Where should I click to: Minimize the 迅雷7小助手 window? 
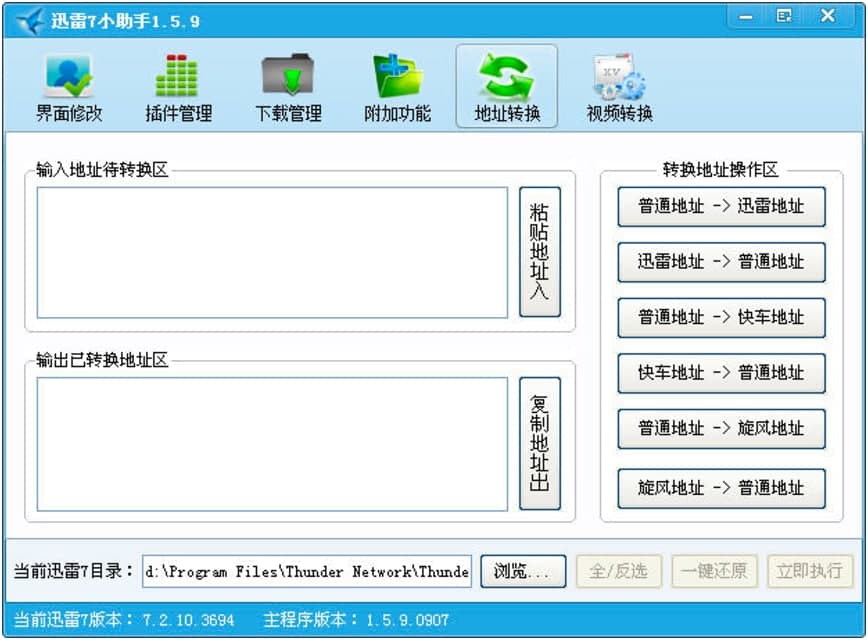pyautogui.click(x=746, y=16)
